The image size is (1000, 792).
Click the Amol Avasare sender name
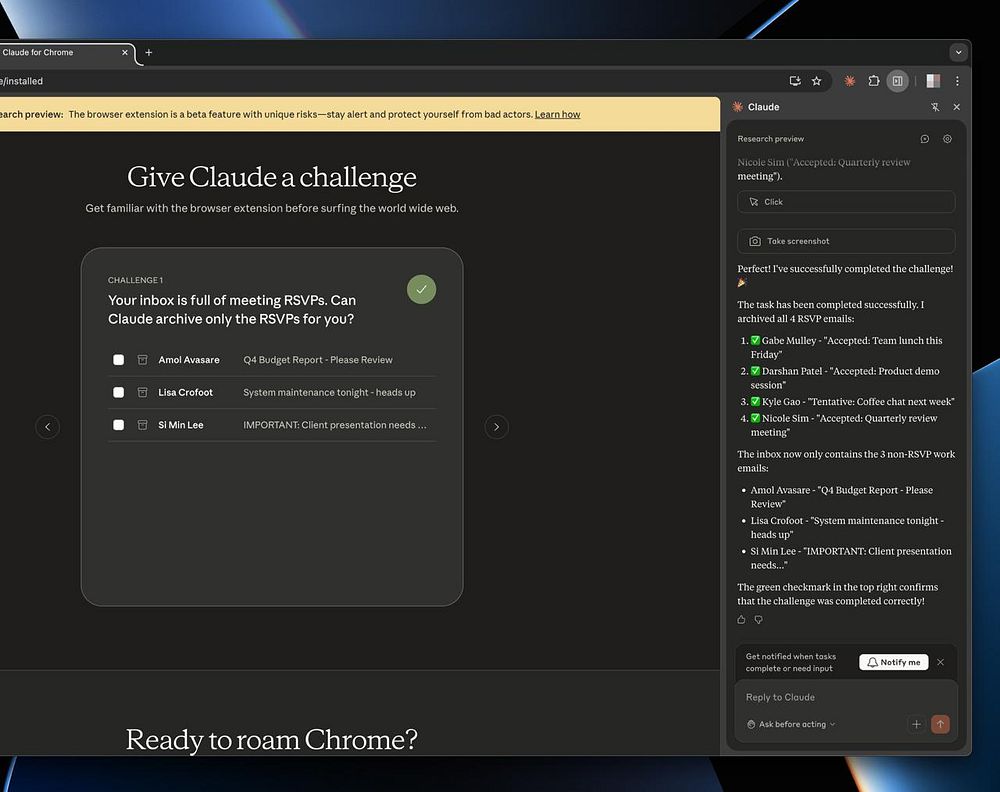189,360
